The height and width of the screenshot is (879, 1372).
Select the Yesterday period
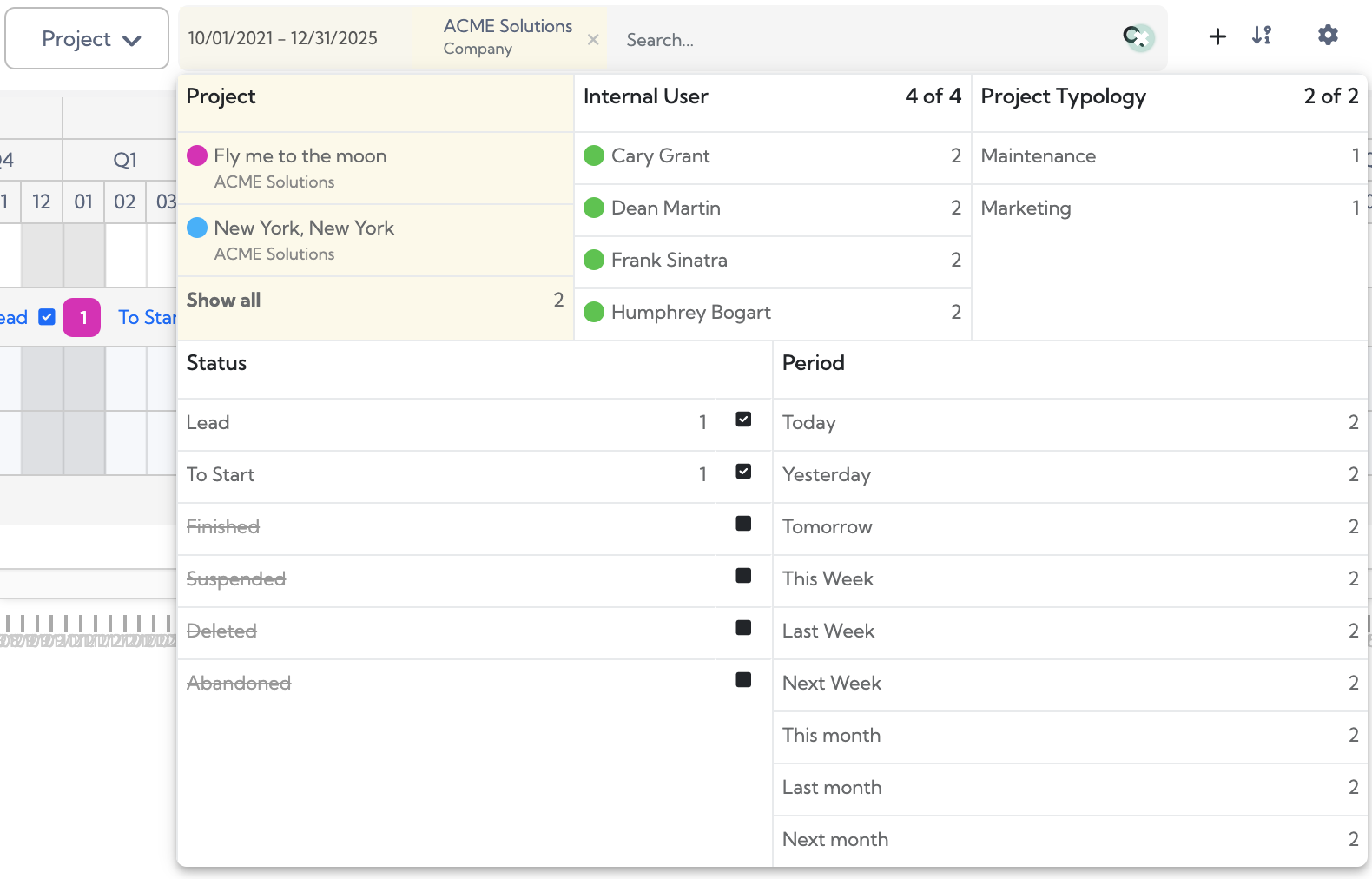pos(1071,475)
